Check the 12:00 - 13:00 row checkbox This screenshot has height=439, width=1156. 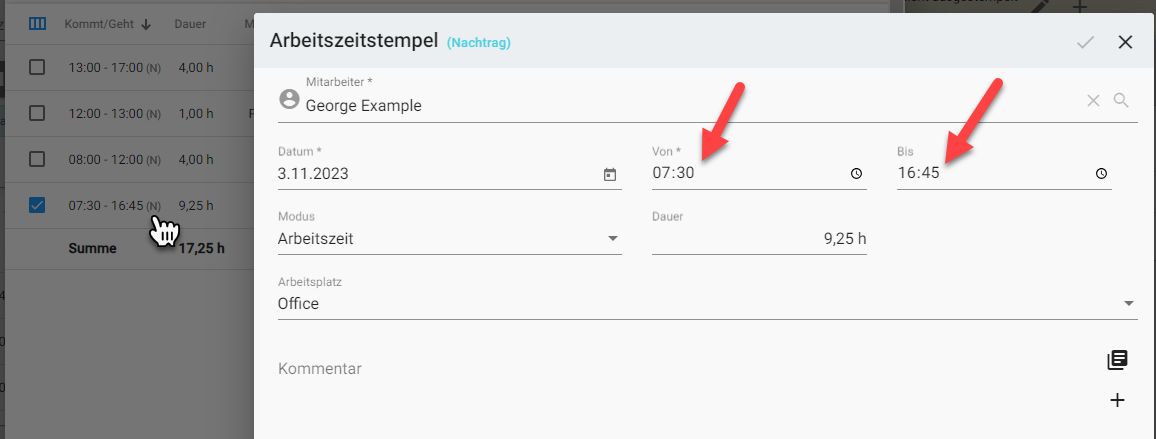tap(37, 113)
